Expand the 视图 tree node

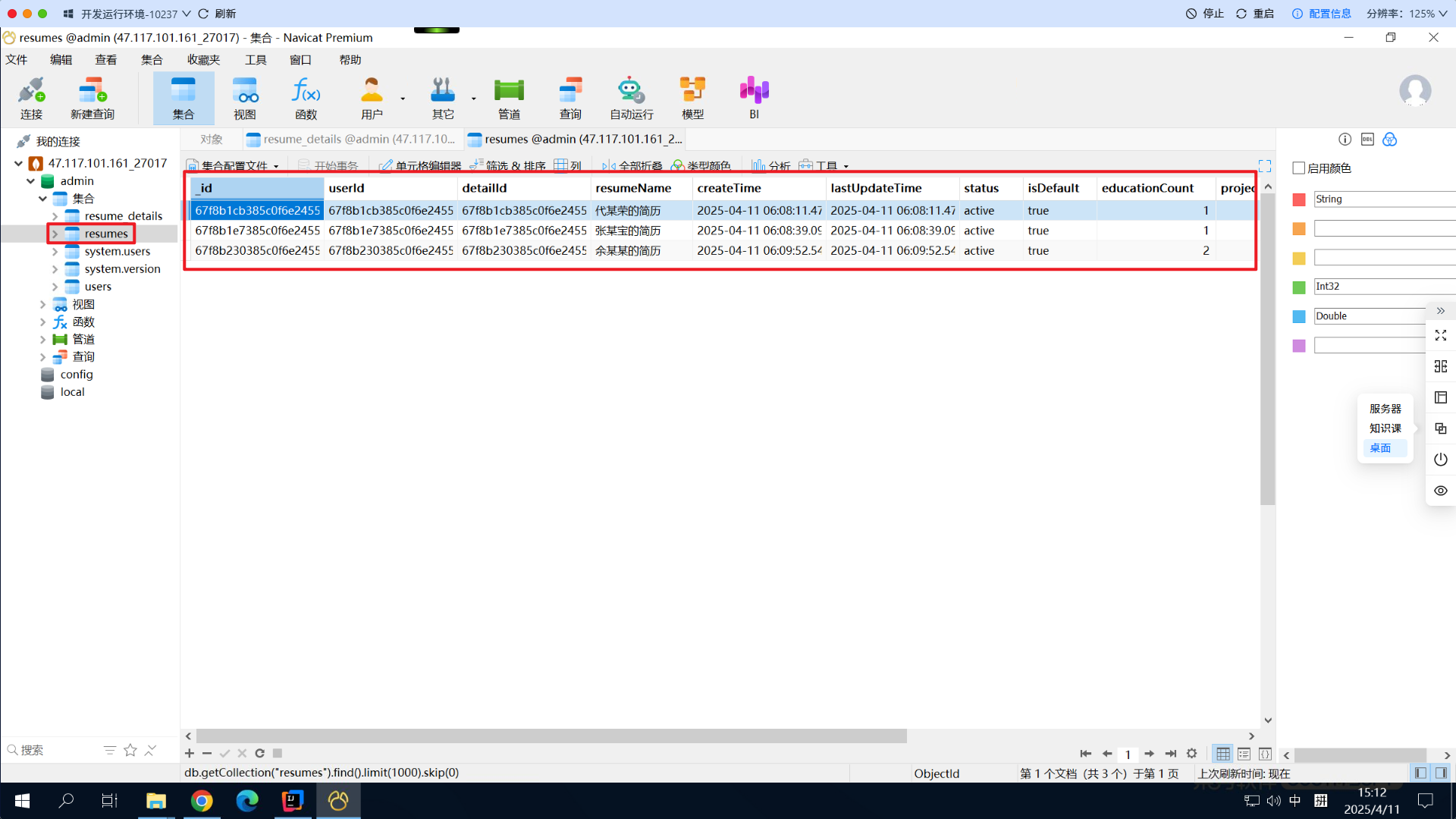(42, 304)
